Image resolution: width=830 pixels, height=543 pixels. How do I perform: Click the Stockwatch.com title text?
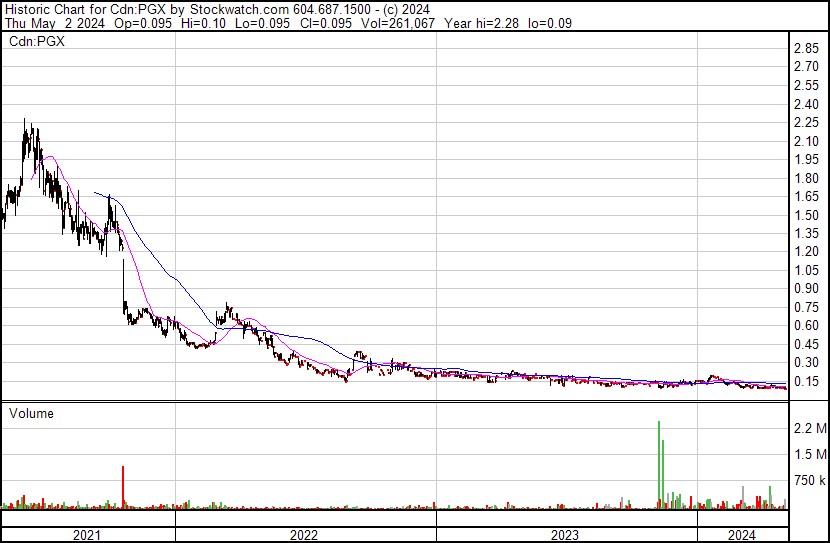(x=240, y=10)
